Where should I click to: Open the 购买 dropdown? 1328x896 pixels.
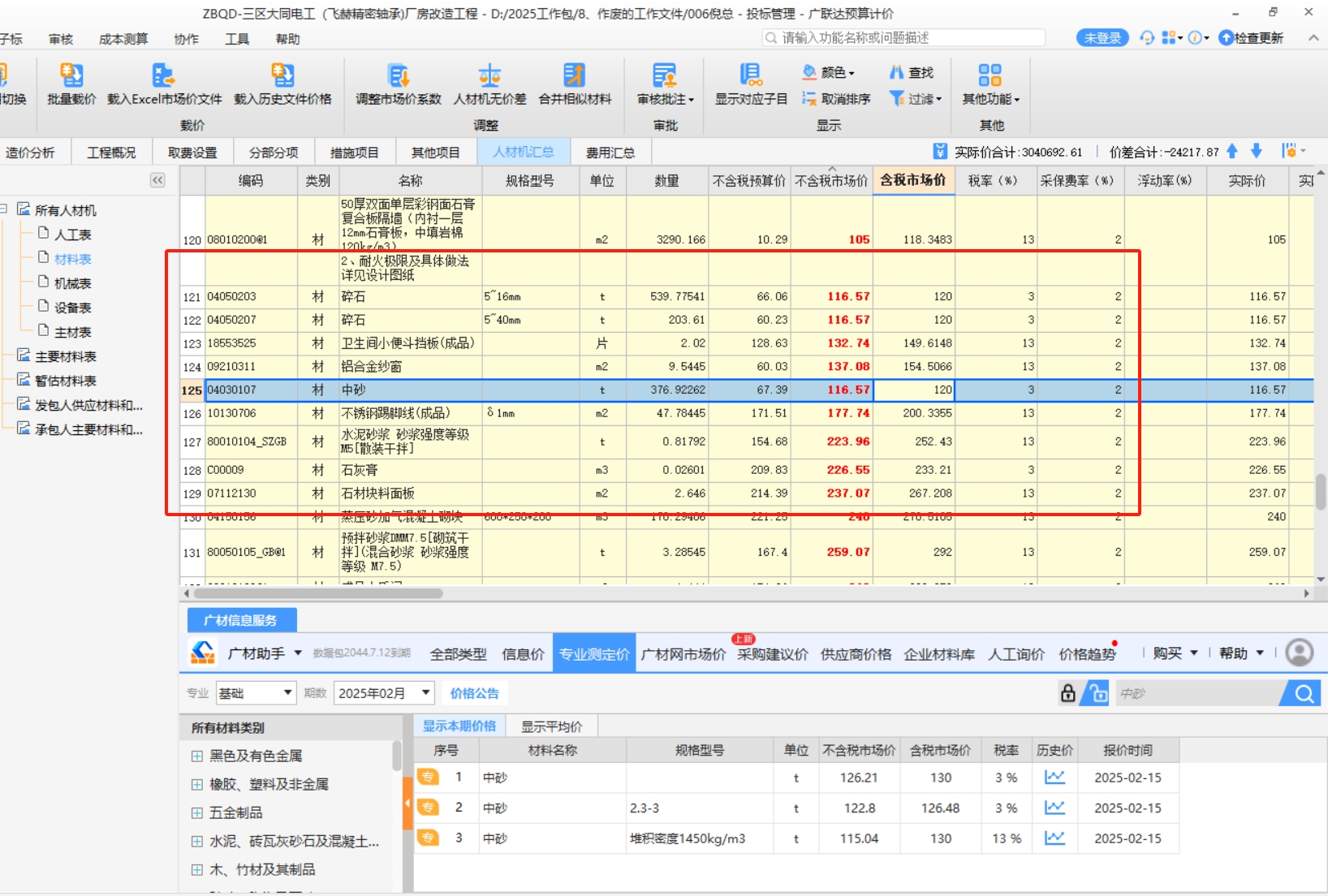coord(1175,653)
